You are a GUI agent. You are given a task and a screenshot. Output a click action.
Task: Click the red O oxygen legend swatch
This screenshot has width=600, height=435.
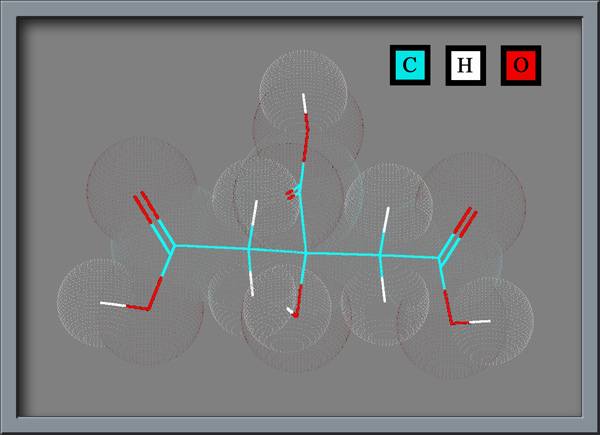click(521, 65)
